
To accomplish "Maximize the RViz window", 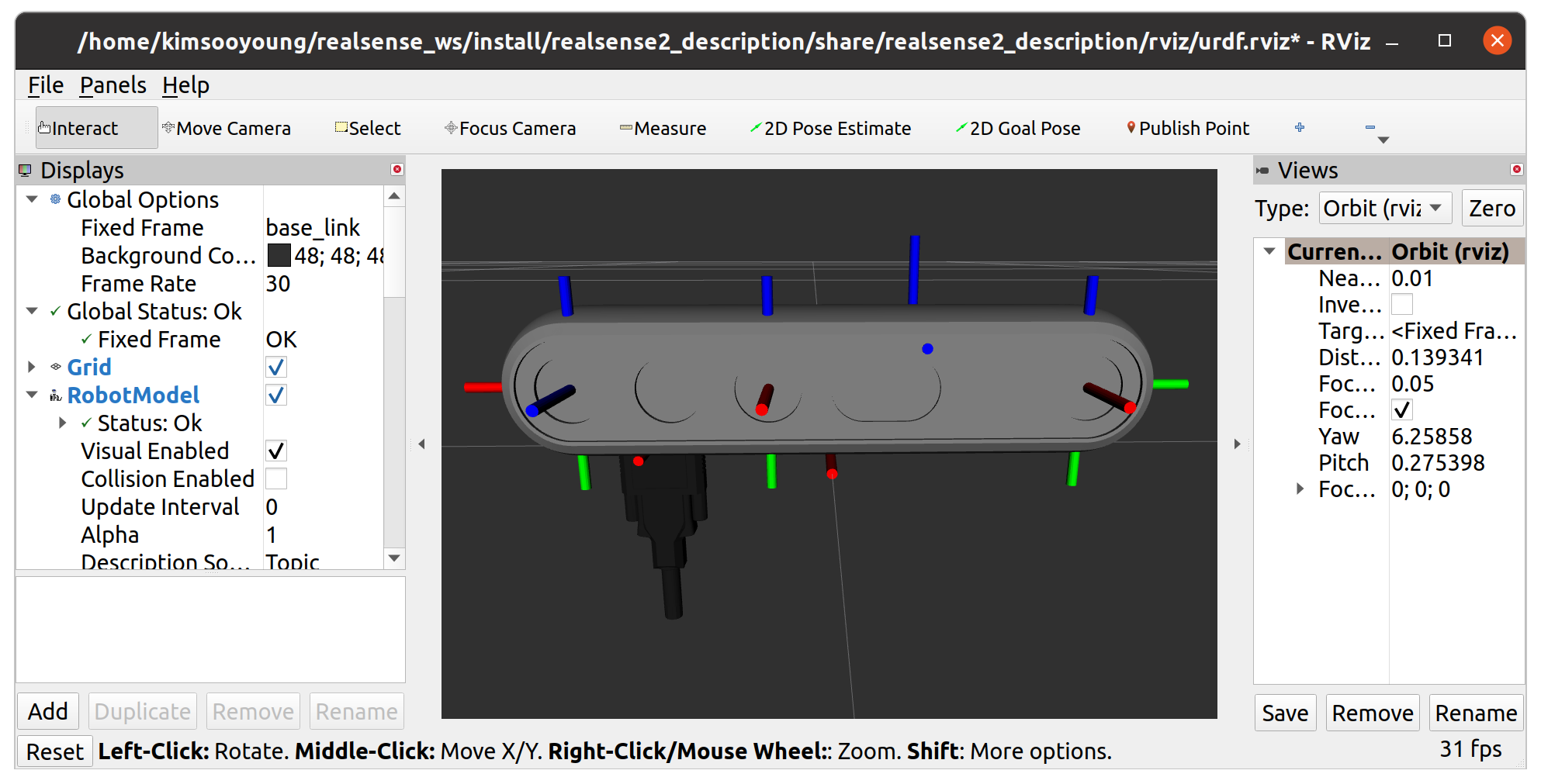I will click(1445, 40).
